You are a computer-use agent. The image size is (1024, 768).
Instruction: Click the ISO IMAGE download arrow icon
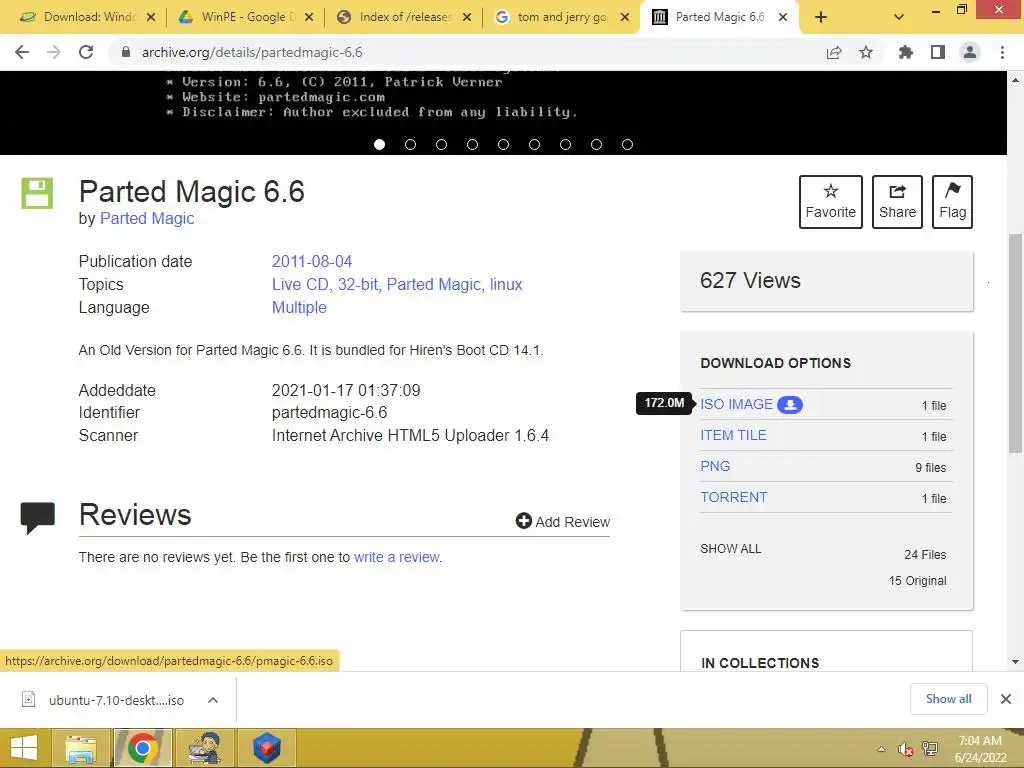[x=790, y=405]
